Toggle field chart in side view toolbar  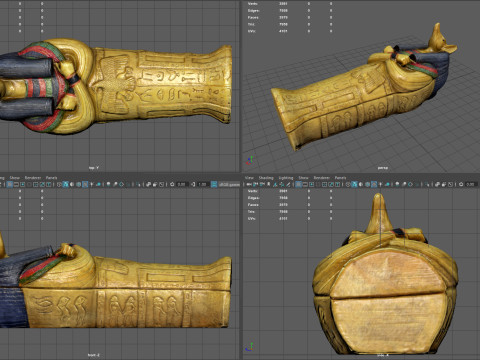tap(325, 184)
